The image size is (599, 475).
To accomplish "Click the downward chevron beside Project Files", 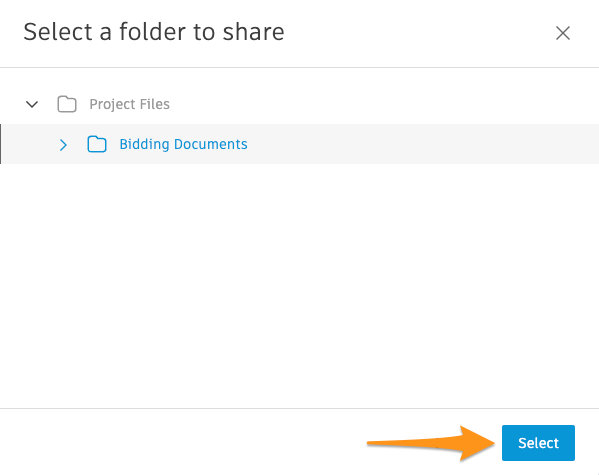I will tap(32, 104).
